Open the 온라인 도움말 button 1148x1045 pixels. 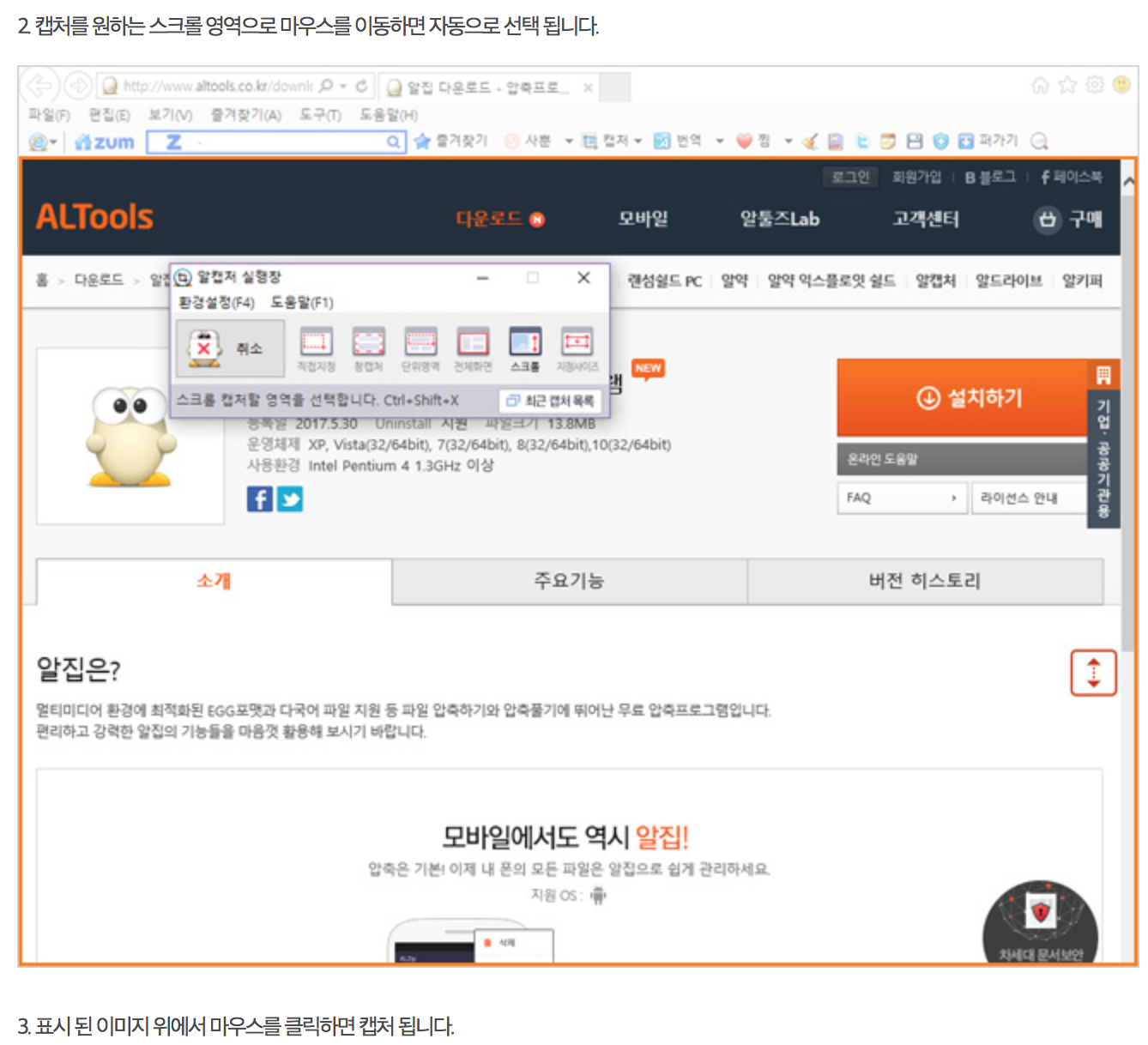[963, 459]
